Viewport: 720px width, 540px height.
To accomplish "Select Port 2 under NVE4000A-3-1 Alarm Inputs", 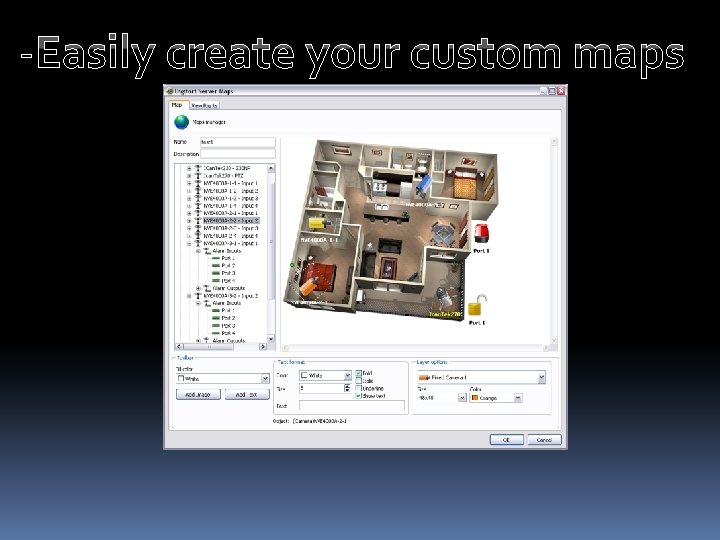I will [x=228, y=266].
